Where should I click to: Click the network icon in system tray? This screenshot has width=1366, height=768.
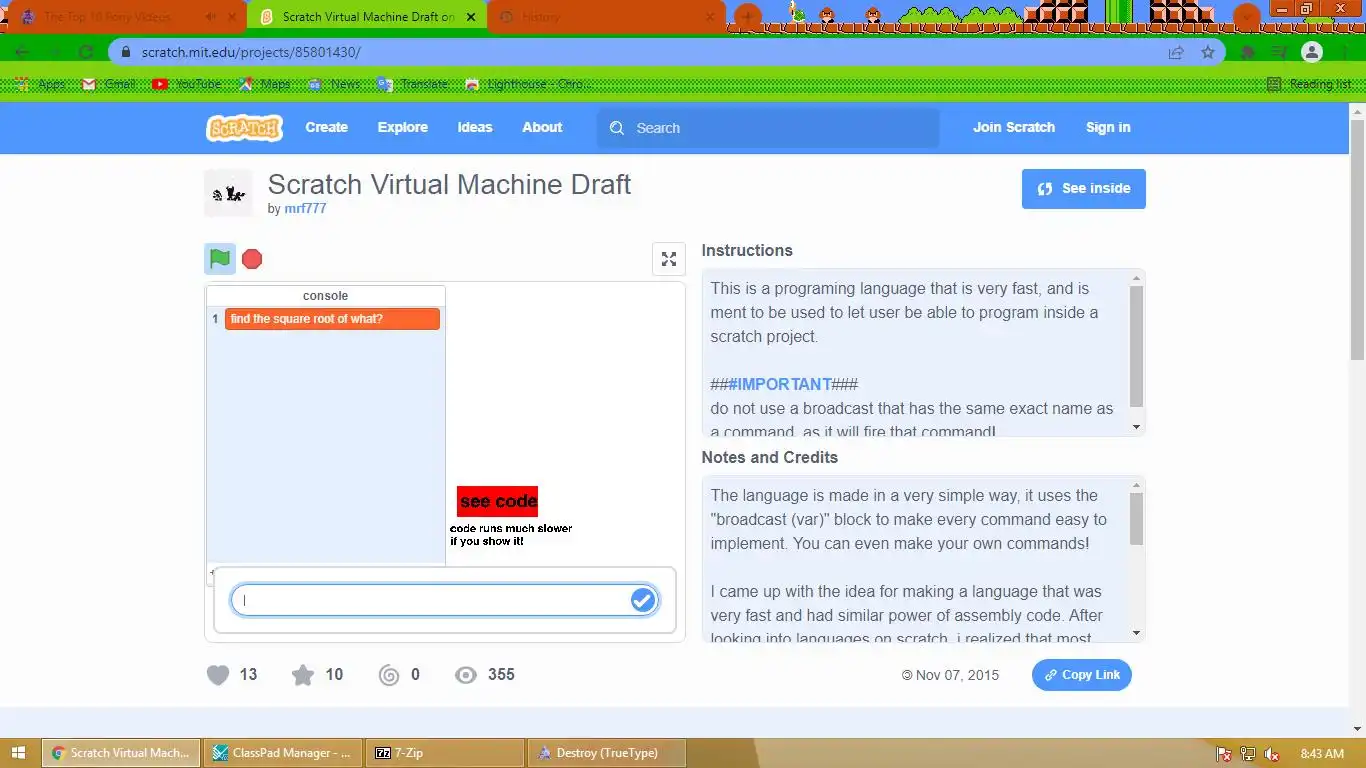pos(1248,754)
